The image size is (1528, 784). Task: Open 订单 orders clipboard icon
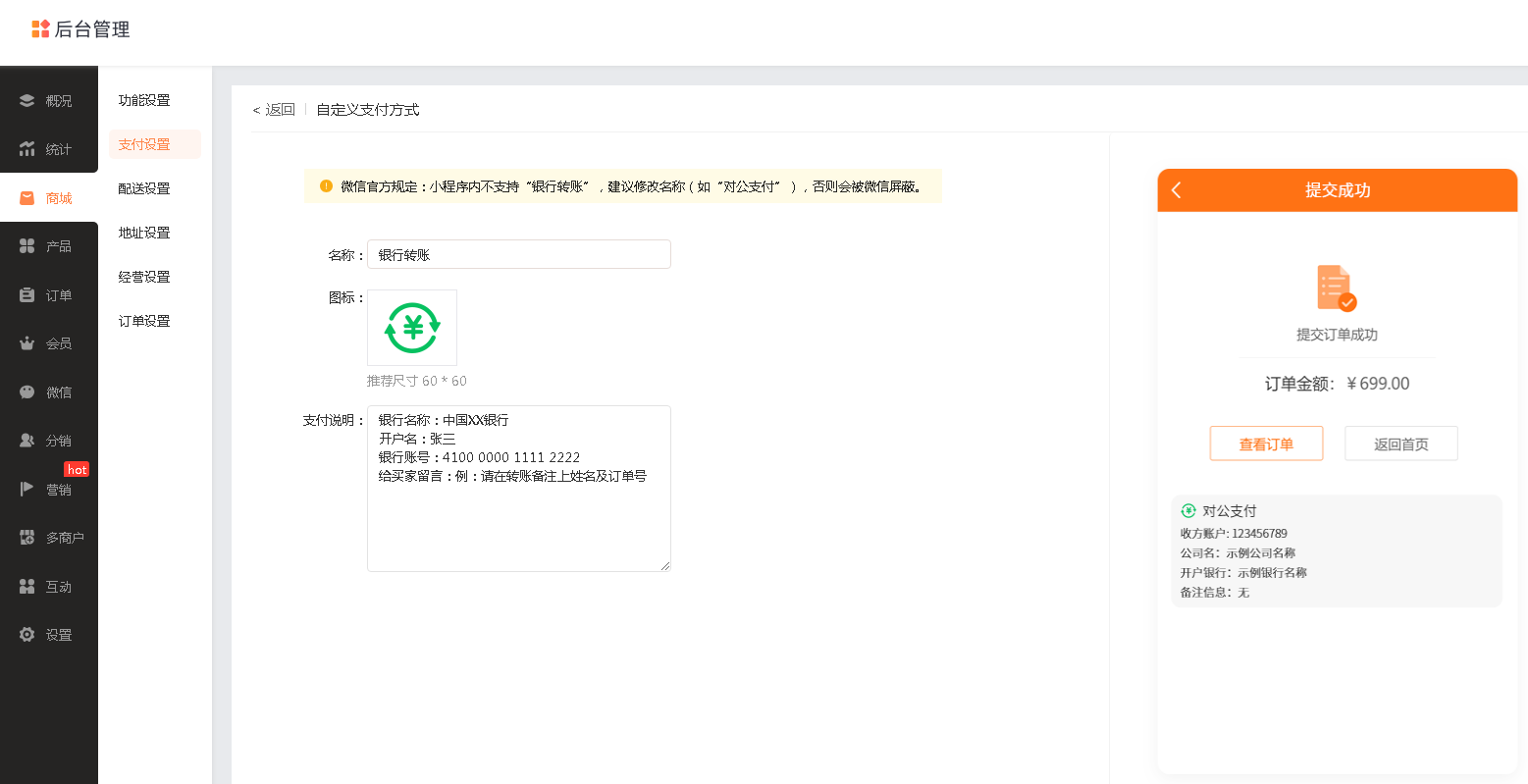point(27,295)
